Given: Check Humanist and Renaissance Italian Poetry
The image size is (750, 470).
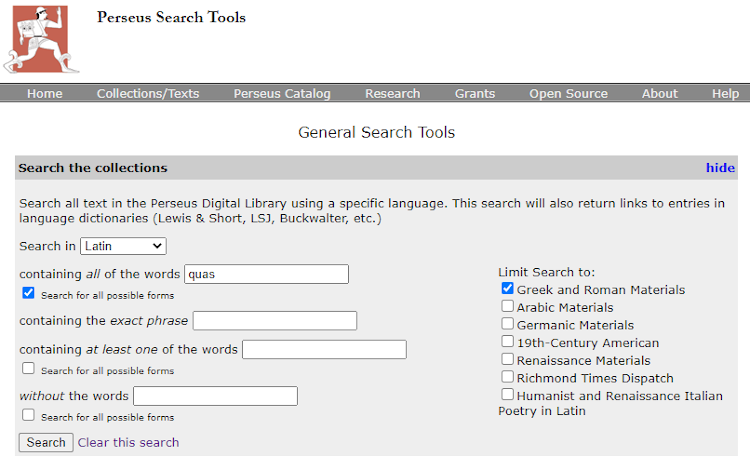Looking at the screenshot, I should click(507, 394).
